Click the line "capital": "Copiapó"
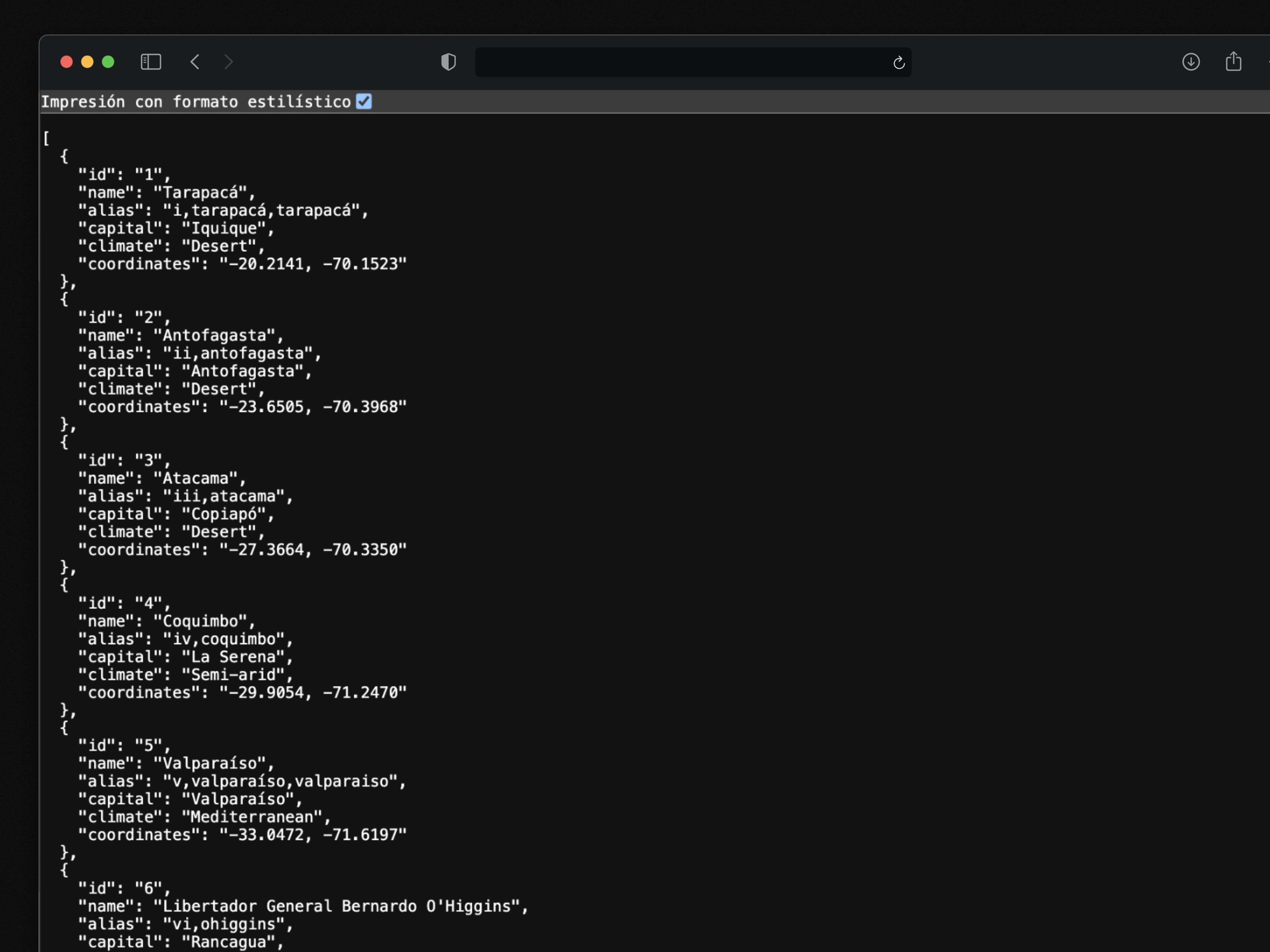This screenshot has width=1270, height=952. [x=176, y=514]
